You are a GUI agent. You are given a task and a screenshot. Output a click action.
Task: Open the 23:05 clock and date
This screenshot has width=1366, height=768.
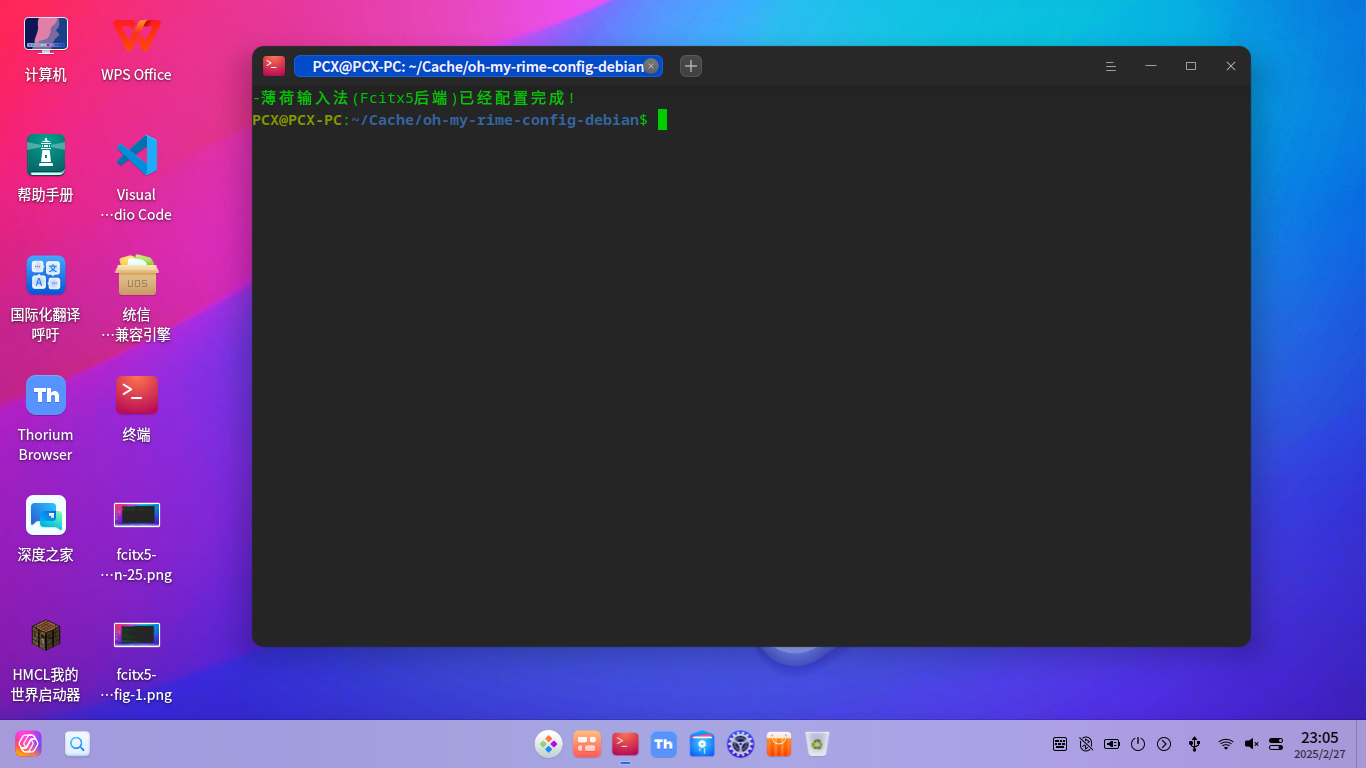1320,744
